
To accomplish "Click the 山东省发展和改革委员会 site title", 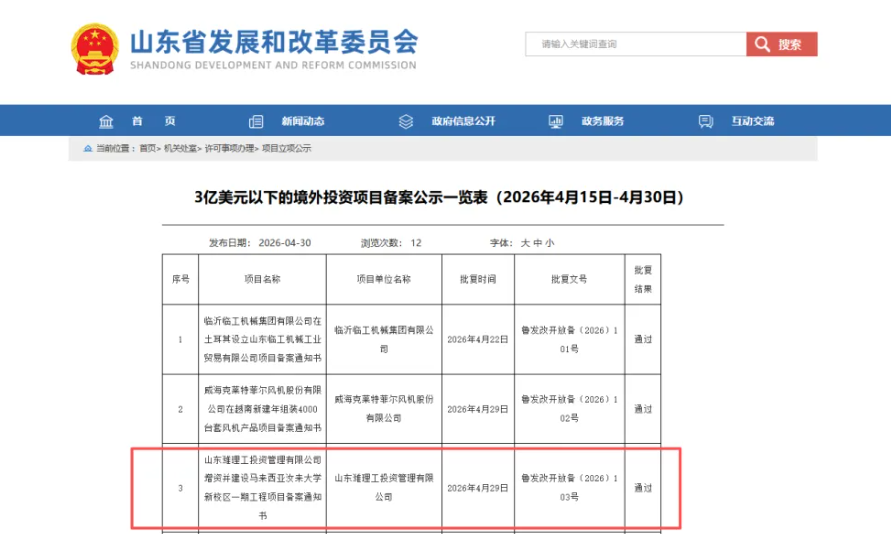I will point(274,42).
